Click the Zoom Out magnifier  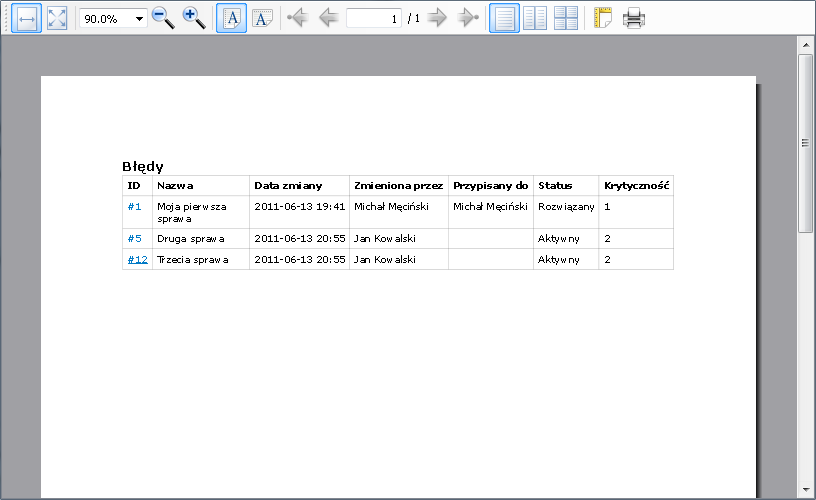163,18
